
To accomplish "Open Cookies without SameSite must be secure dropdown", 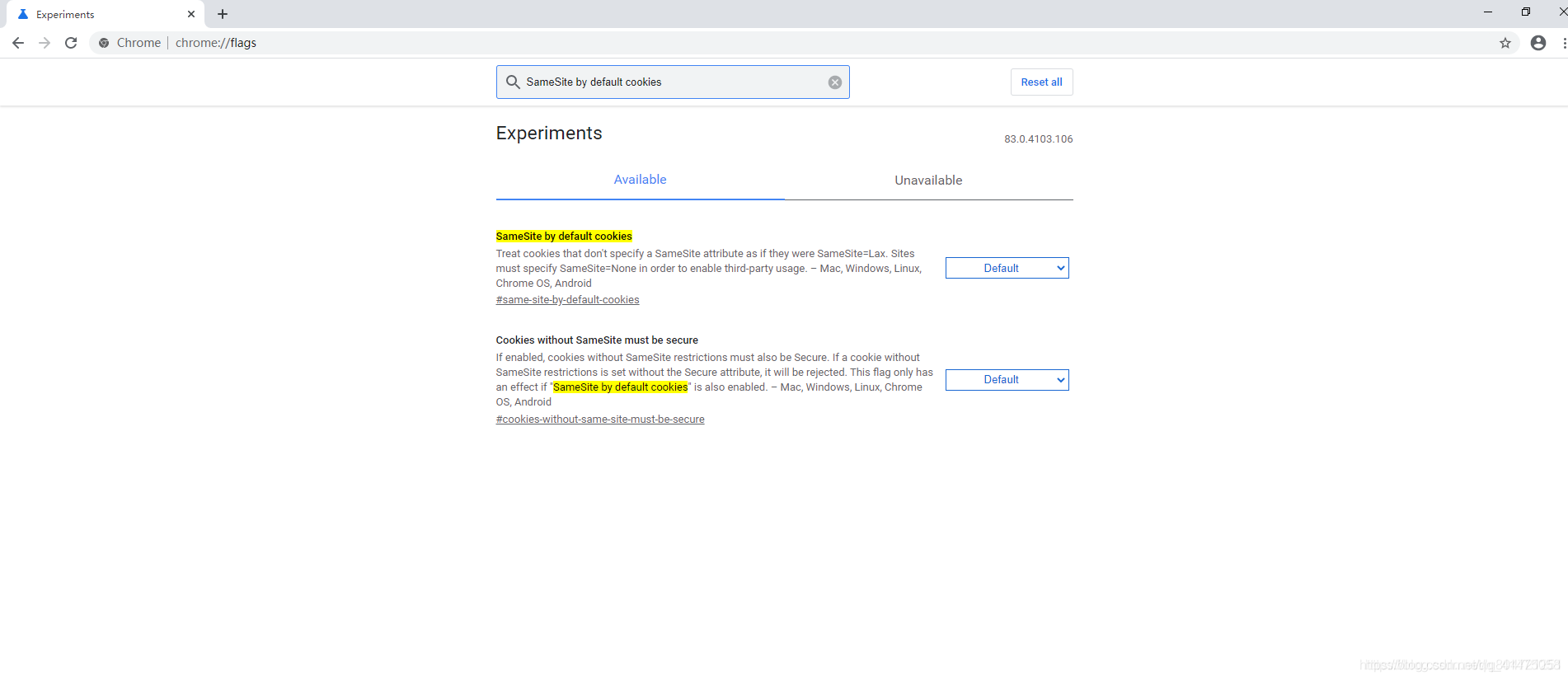I will click(1007, 380).
